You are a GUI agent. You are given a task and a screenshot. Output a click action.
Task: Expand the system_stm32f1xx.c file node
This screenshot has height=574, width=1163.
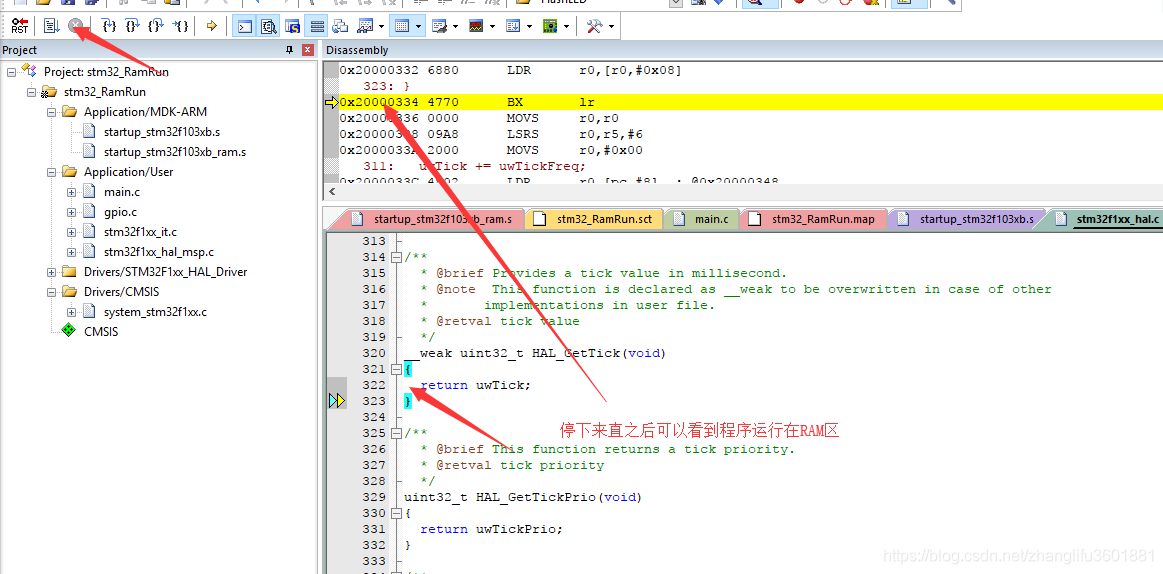(x=71, y=312)
